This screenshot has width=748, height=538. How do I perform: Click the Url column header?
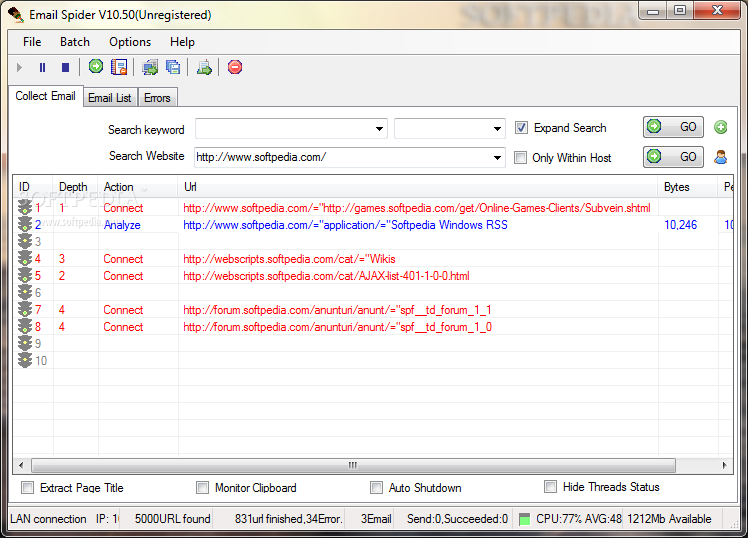pyautogui.click(x=418, y=187)
